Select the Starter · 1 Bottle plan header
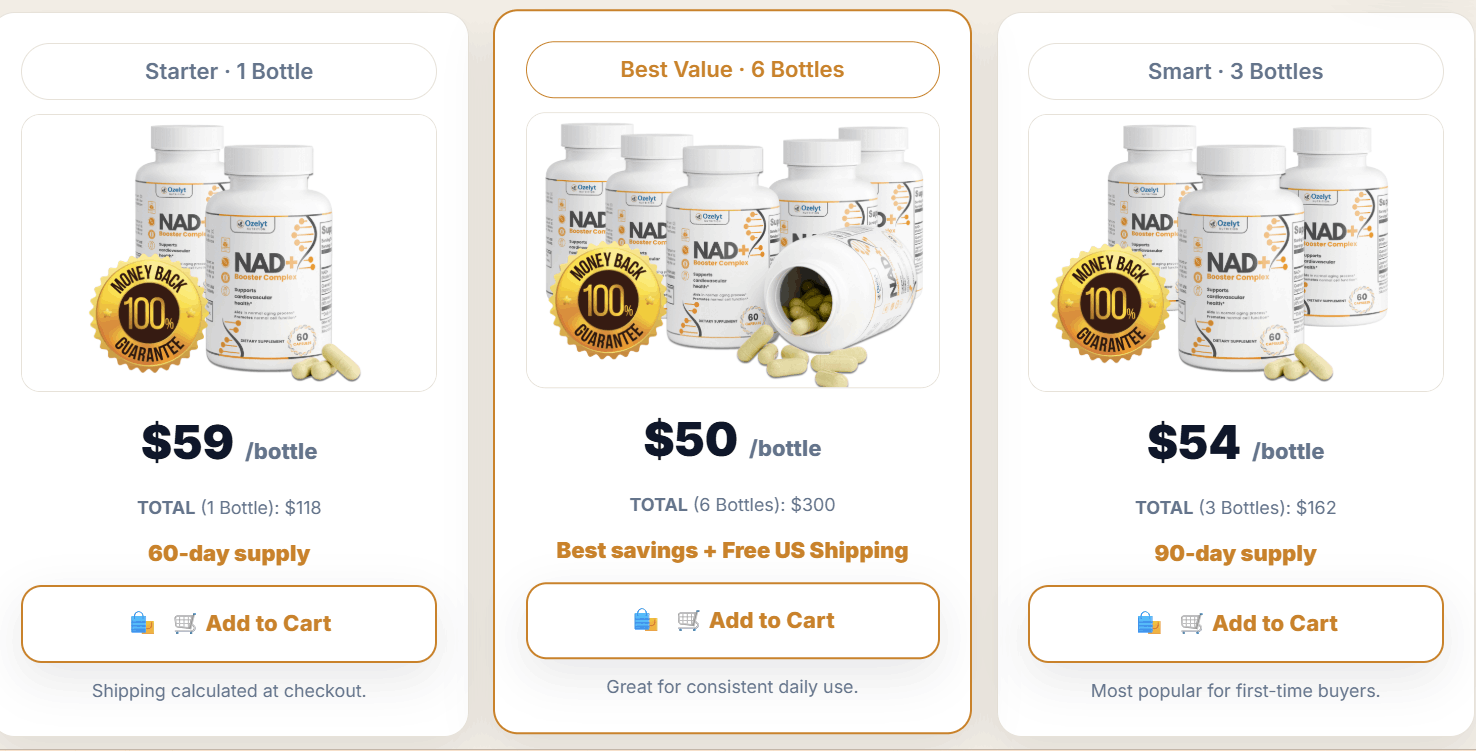The image size is (1476, 751). (x=228, y=71)
